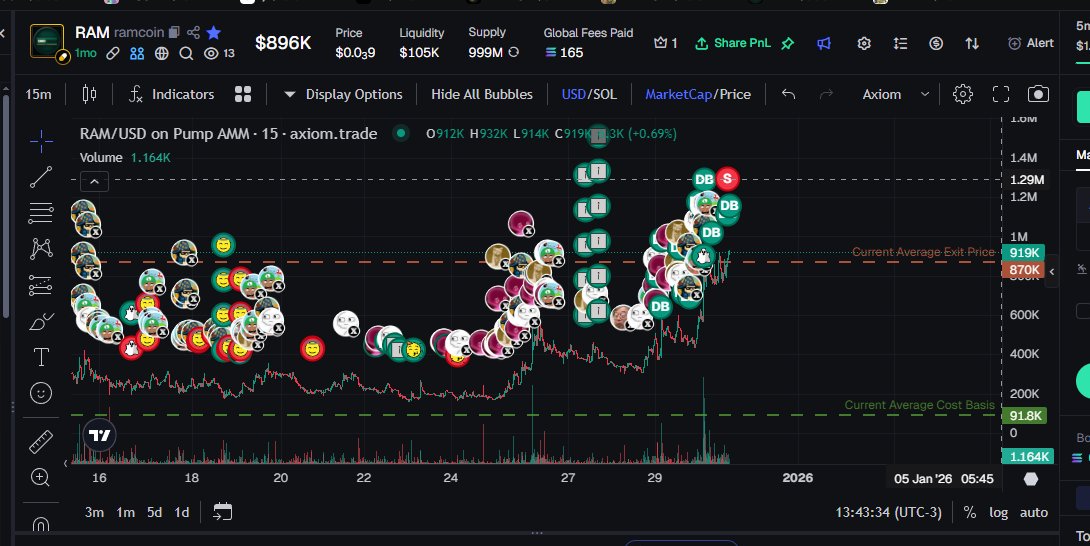The width and height of the screenshot is (1090, 546).
Task: Open the holders group icon under RAM
Action: tap(137, 53)
